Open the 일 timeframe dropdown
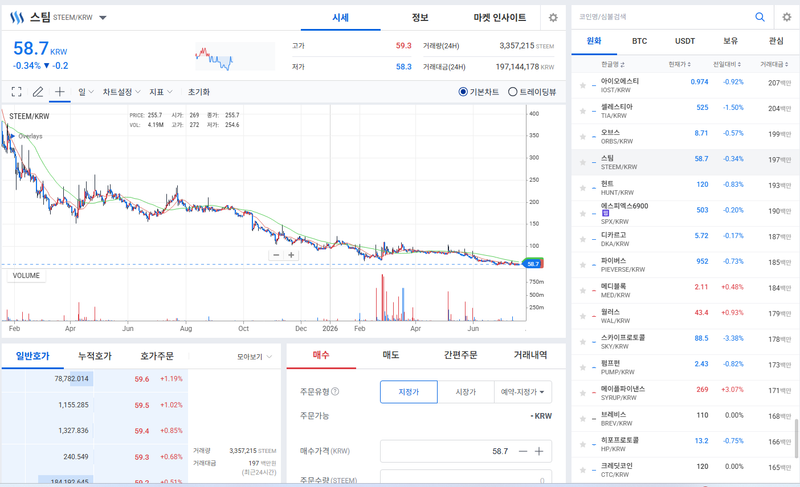 point(86,92)
